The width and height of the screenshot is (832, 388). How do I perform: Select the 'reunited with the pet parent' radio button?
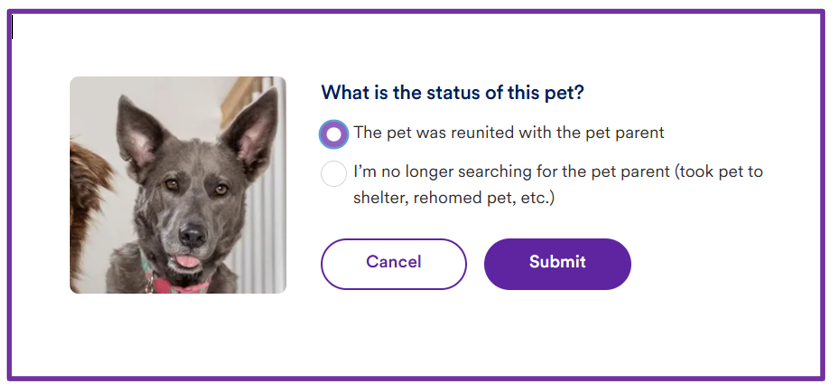tap(334, 134)
